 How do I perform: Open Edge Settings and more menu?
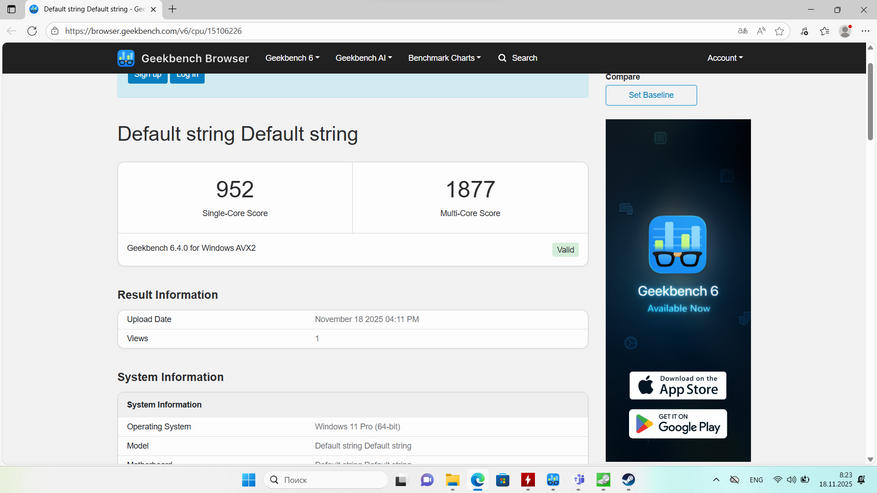click(865, 31)
